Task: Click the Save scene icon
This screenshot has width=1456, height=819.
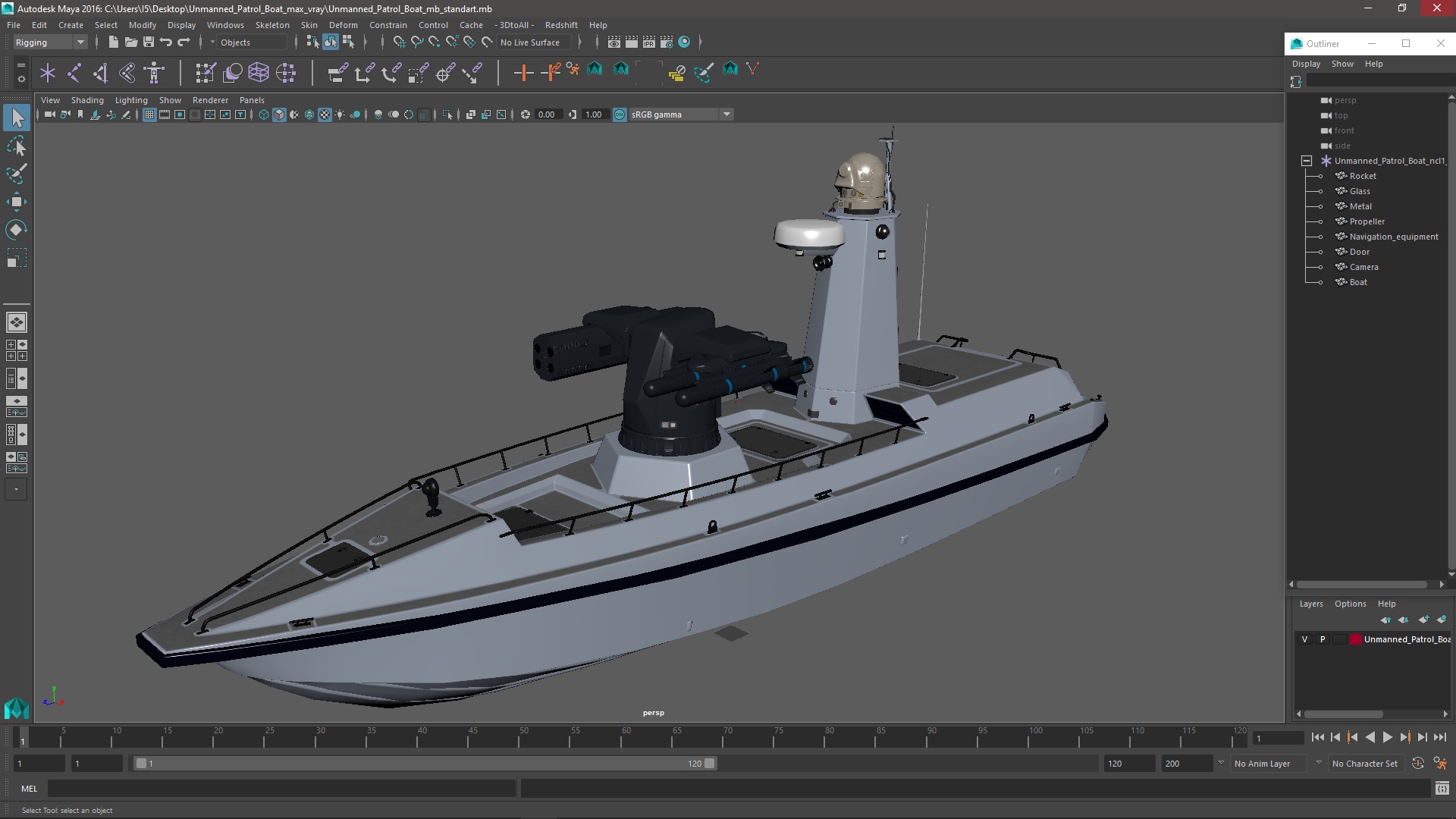Action: 149,42
